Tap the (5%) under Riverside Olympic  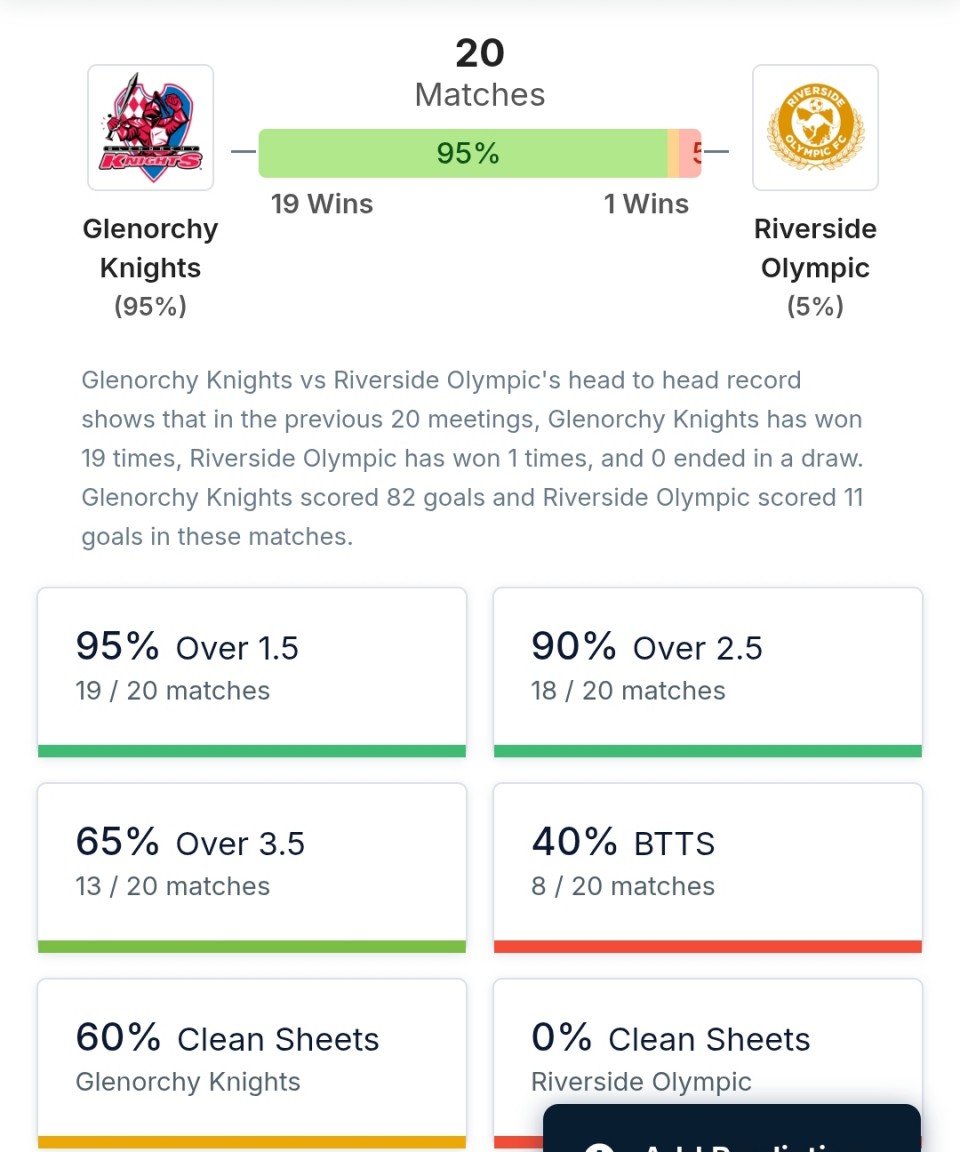click(x=815, y=306)
